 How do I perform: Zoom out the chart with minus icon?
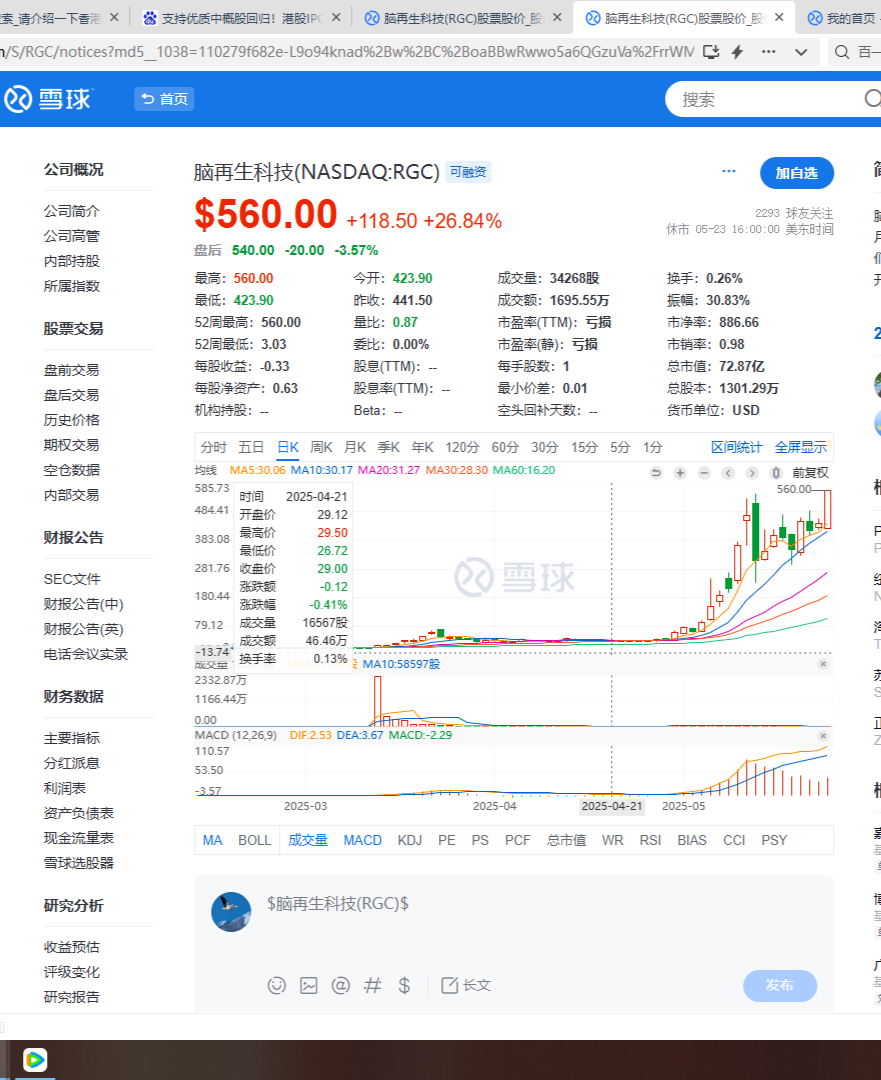point(704,472)
